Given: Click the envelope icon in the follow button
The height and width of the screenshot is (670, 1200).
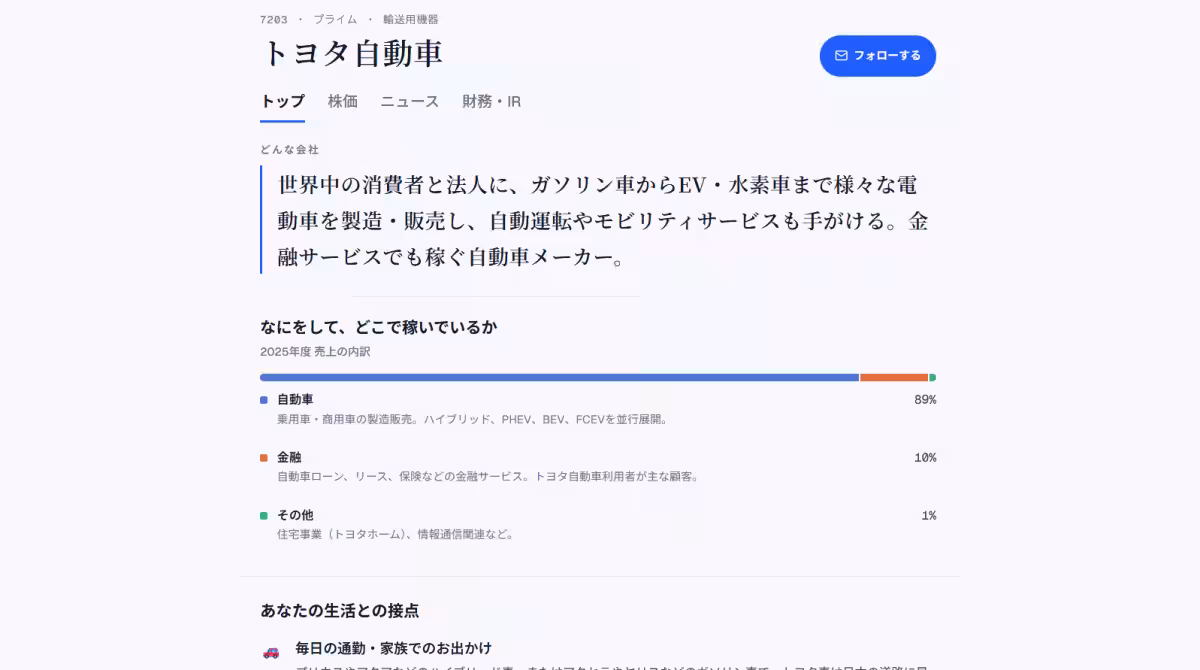Looking at the screenshot, I should coord(841,56).
